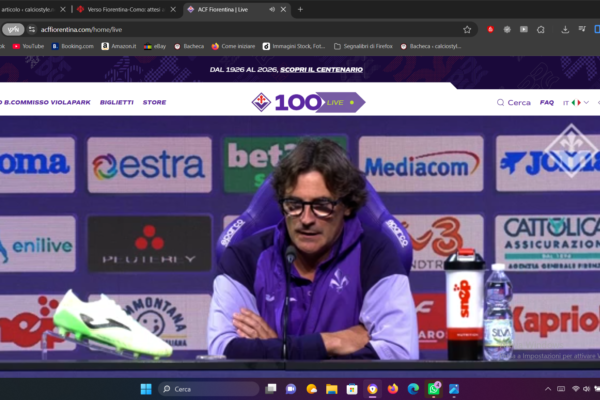Expand the IT language dropdown
Viewport: 600px width, 400px height.
click(x=576, y=103)
